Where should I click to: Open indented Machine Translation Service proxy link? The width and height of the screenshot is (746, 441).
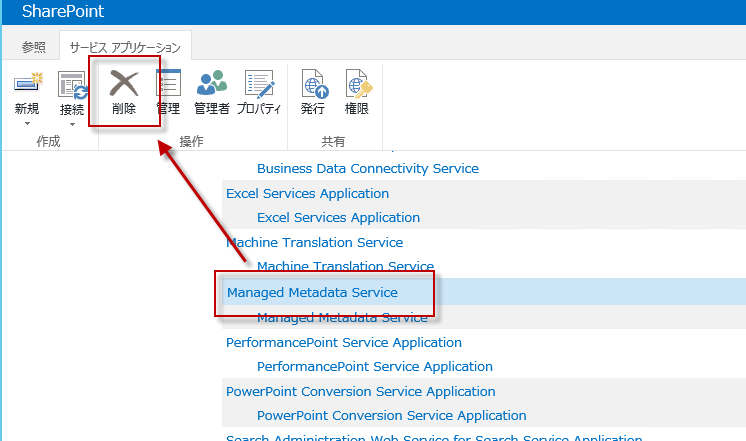point(345,266)
